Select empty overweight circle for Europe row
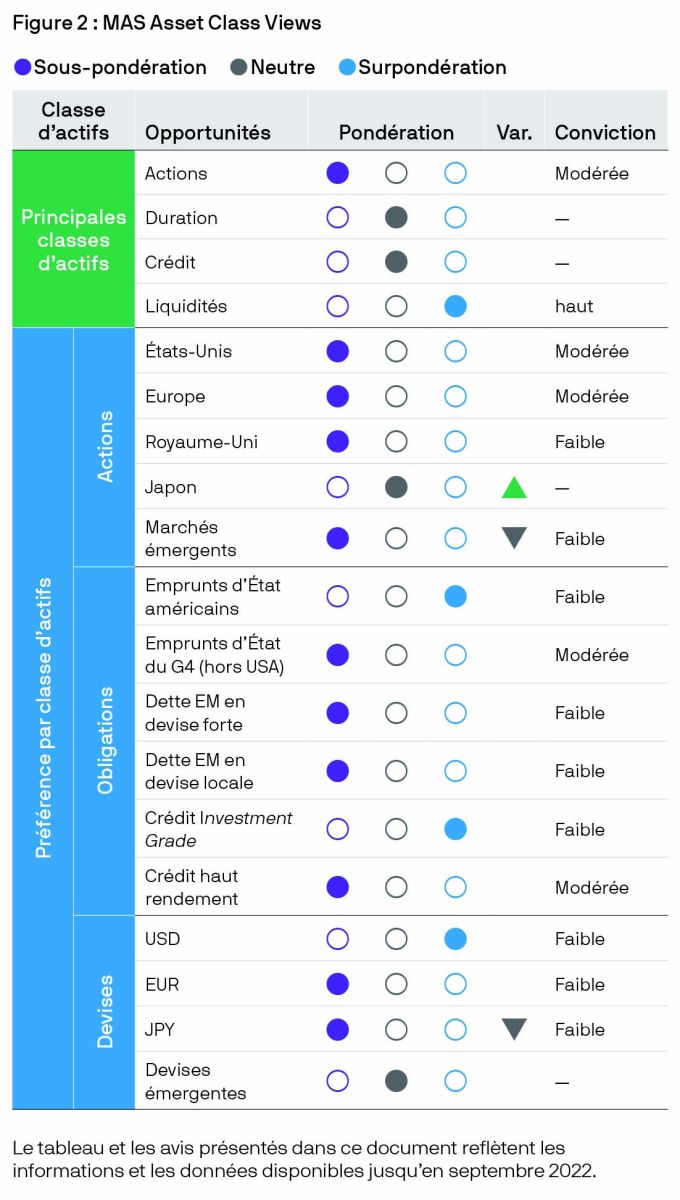The height and width of the screenshot is (1200, 680). (x=455, y=396)
